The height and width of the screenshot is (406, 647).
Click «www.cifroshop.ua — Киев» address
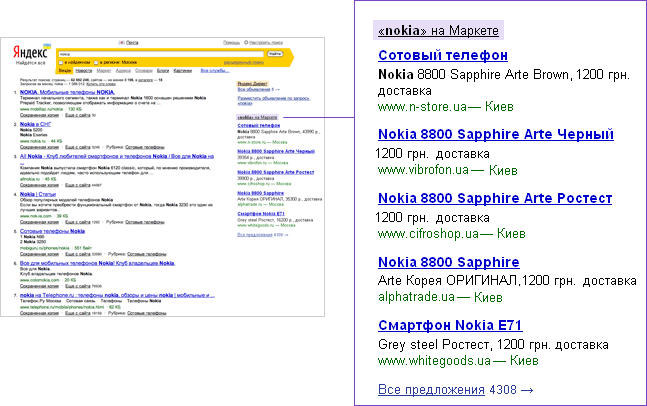pos(451,234)
